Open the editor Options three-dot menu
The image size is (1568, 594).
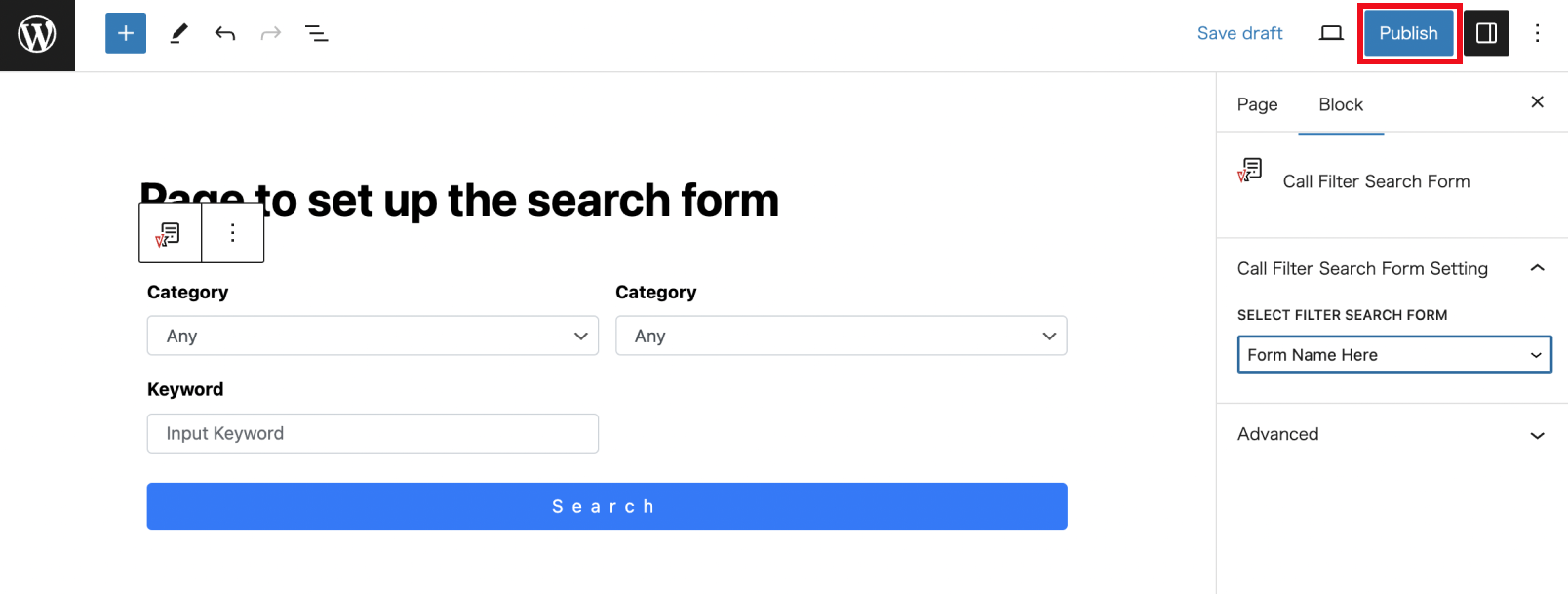(1537, 32)
